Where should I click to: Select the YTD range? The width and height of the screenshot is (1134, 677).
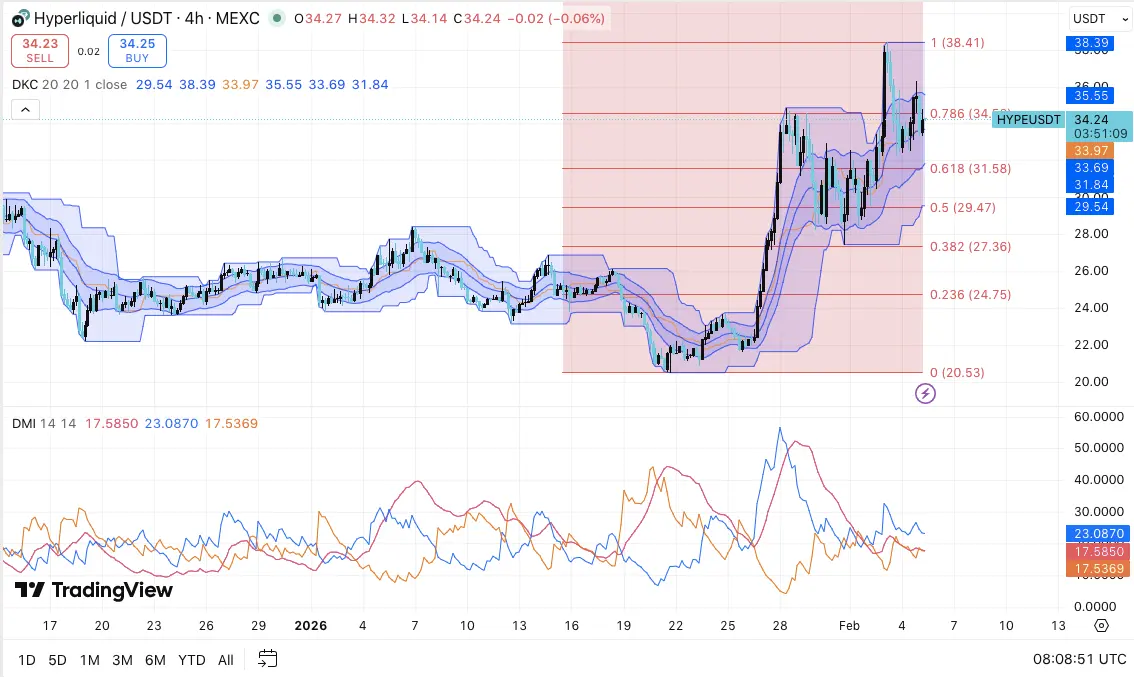coord(191,660)
